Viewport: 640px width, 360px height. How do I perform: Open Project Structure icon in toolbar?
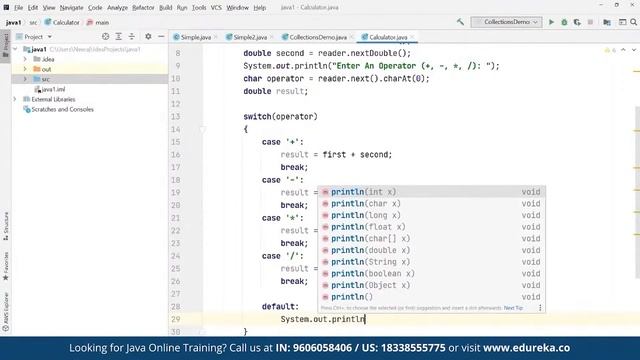click(607, 22)
